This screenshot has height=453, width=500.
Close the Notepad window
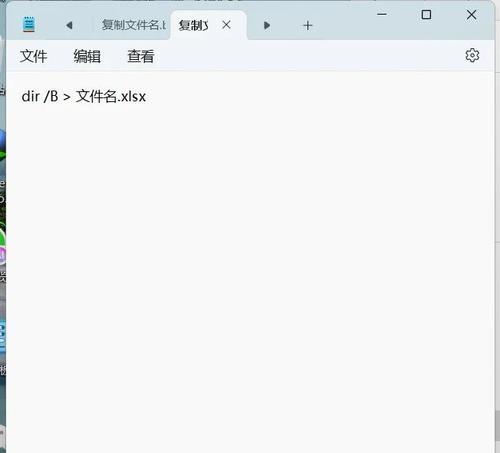coord(471,14)
